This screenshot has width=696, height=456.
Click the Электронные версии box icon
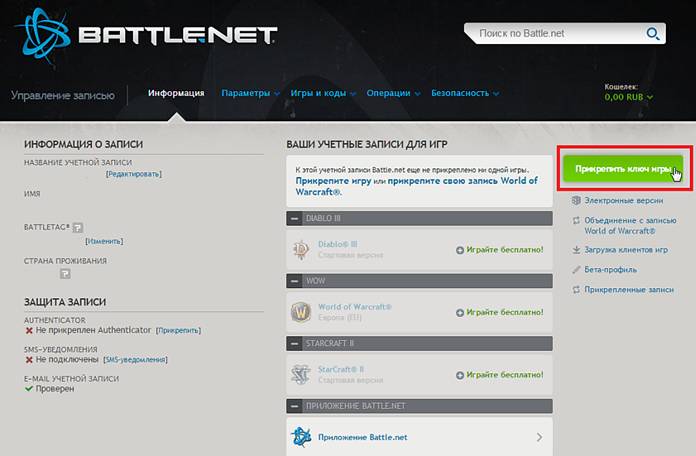[576, 200]
